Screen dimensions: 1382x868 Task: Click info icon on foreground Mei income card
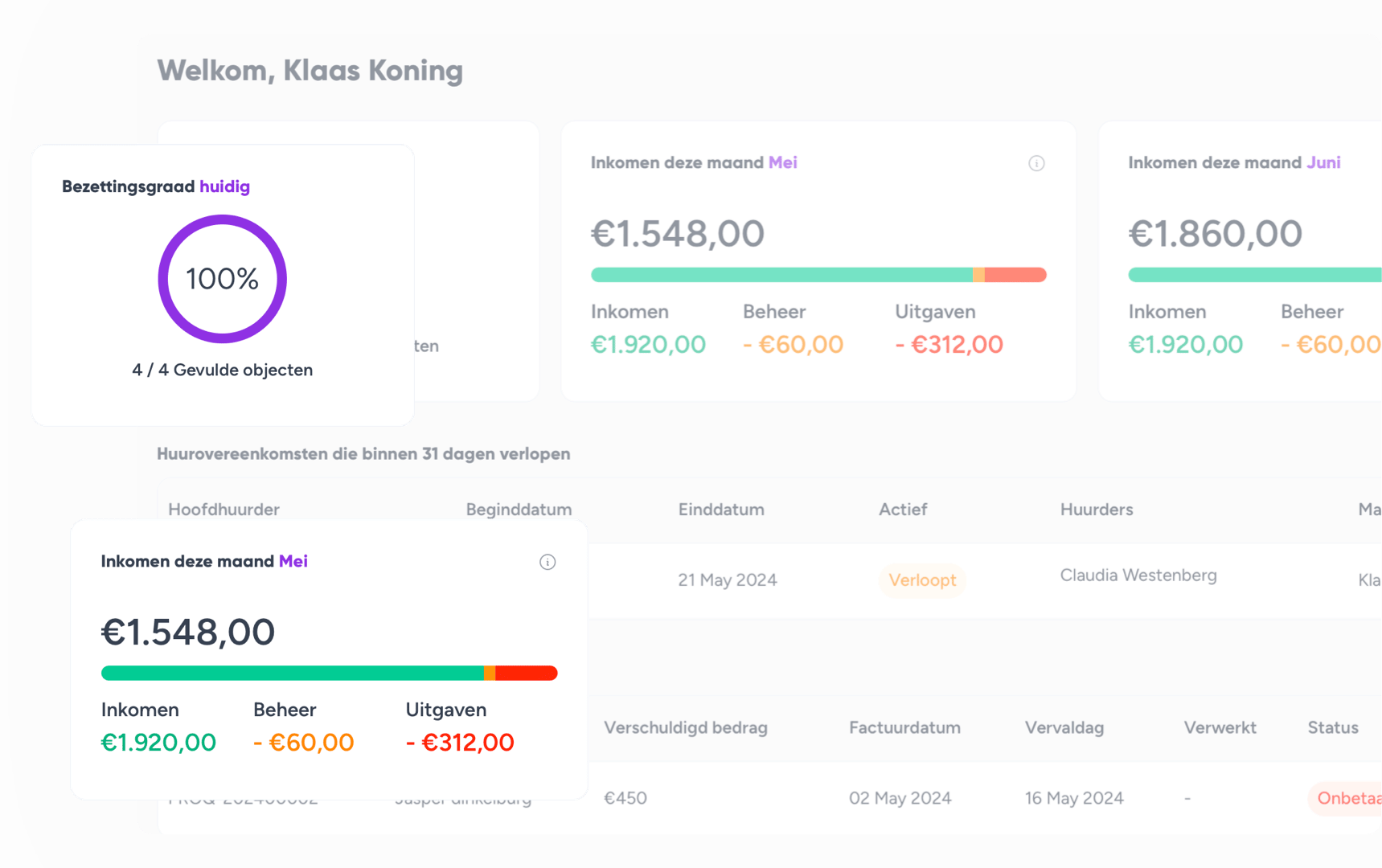547,562
